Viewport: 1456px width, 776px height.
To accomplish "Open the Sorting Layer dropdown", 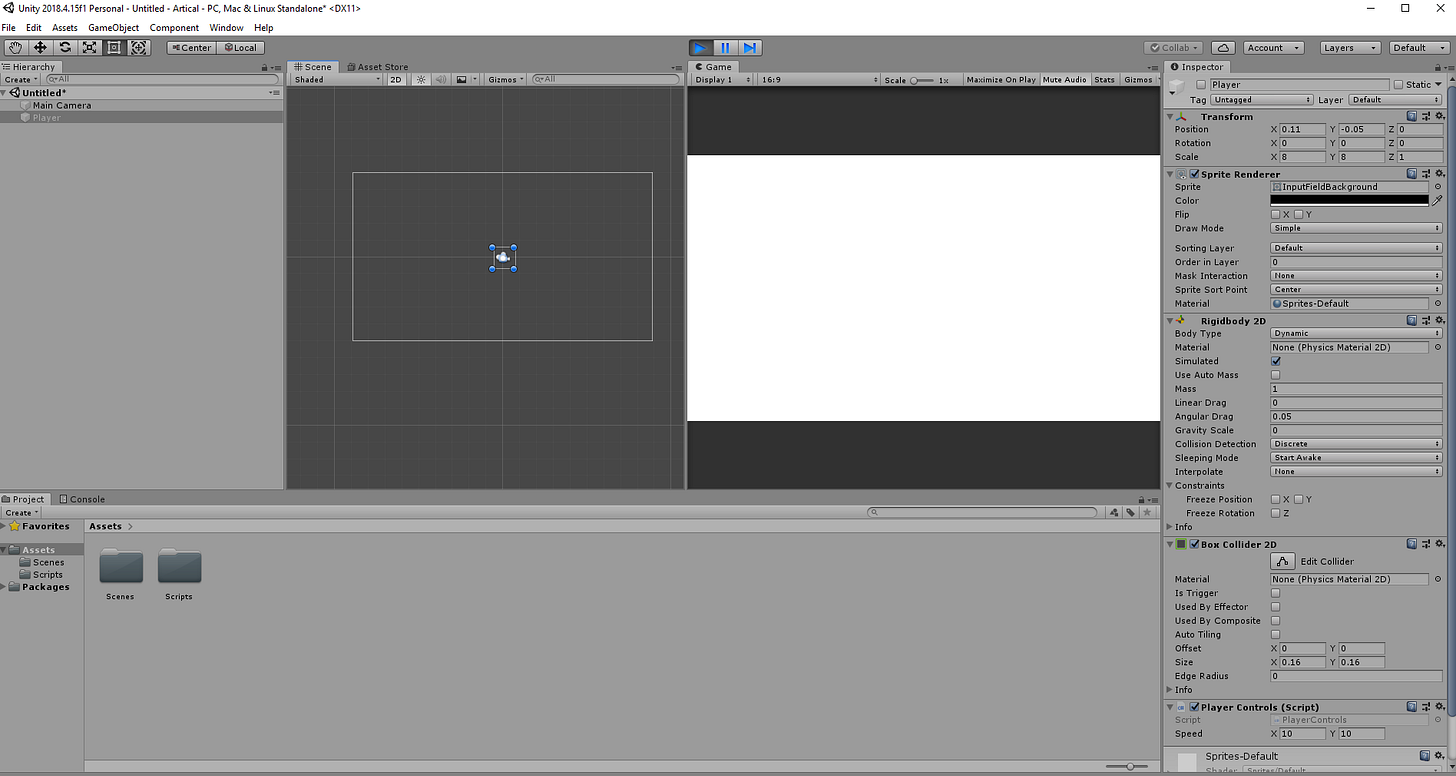I will pos(1356,247).
